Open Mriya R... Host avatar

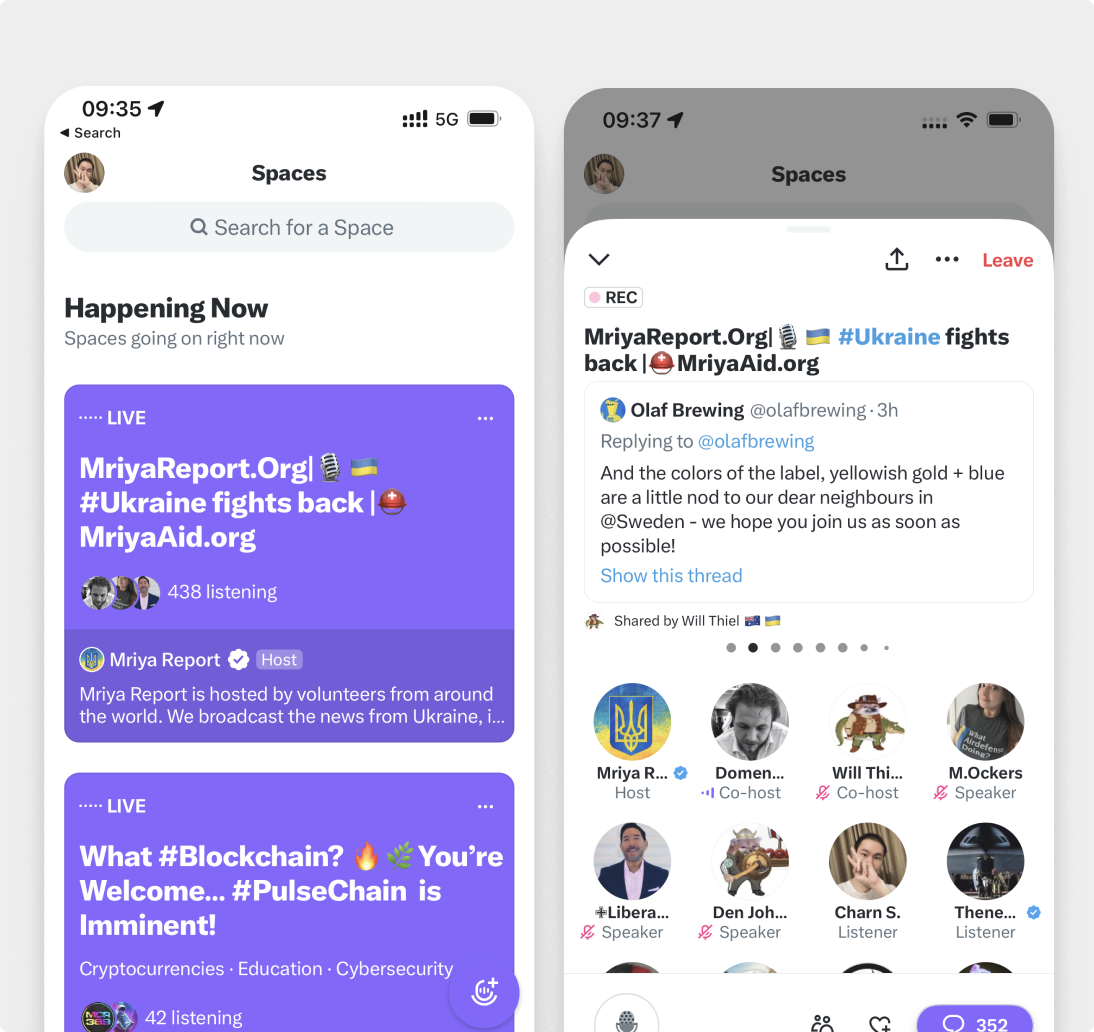coord(632,721)
